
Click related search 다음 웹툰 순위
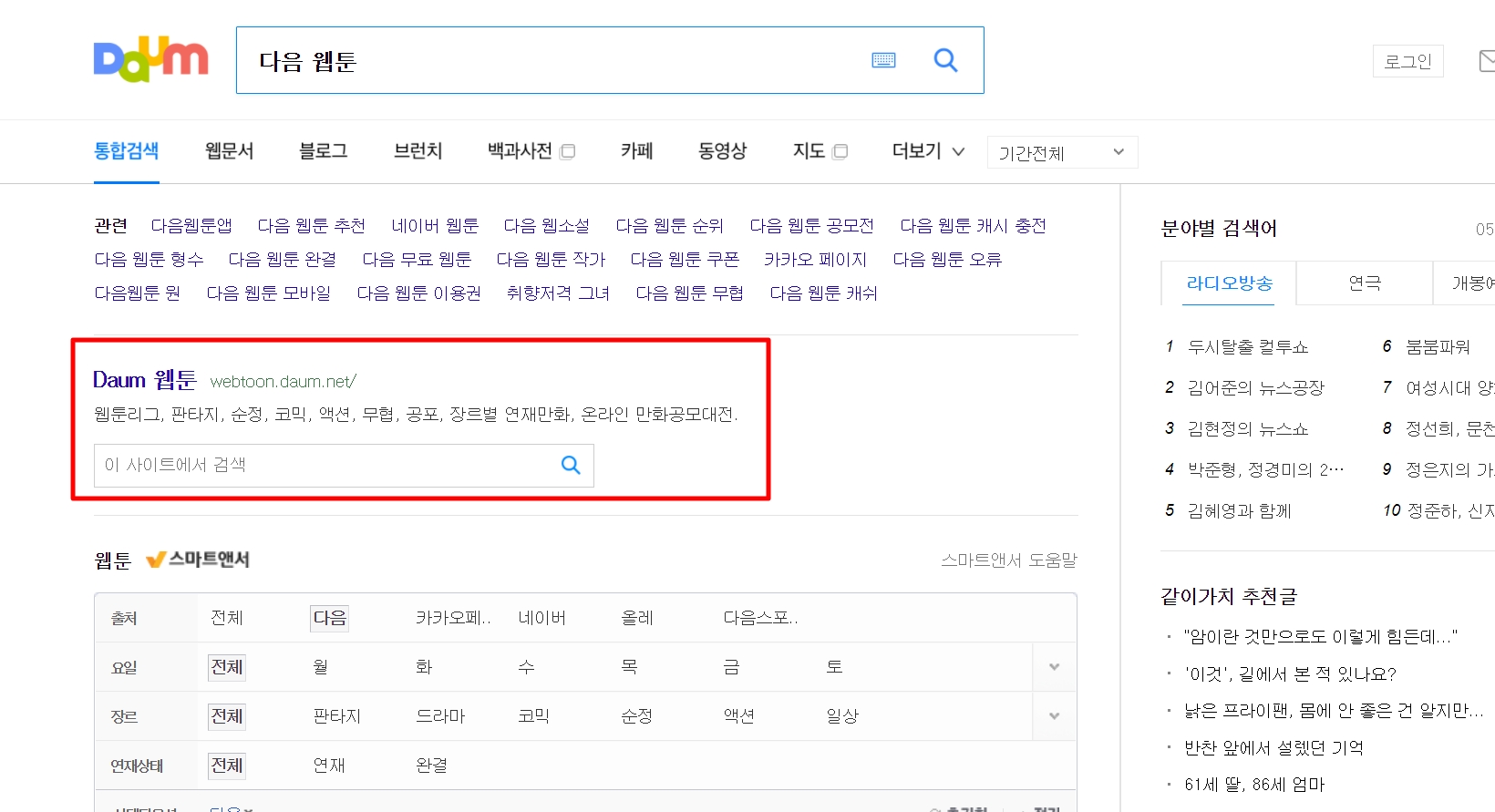tap(670, 226)
